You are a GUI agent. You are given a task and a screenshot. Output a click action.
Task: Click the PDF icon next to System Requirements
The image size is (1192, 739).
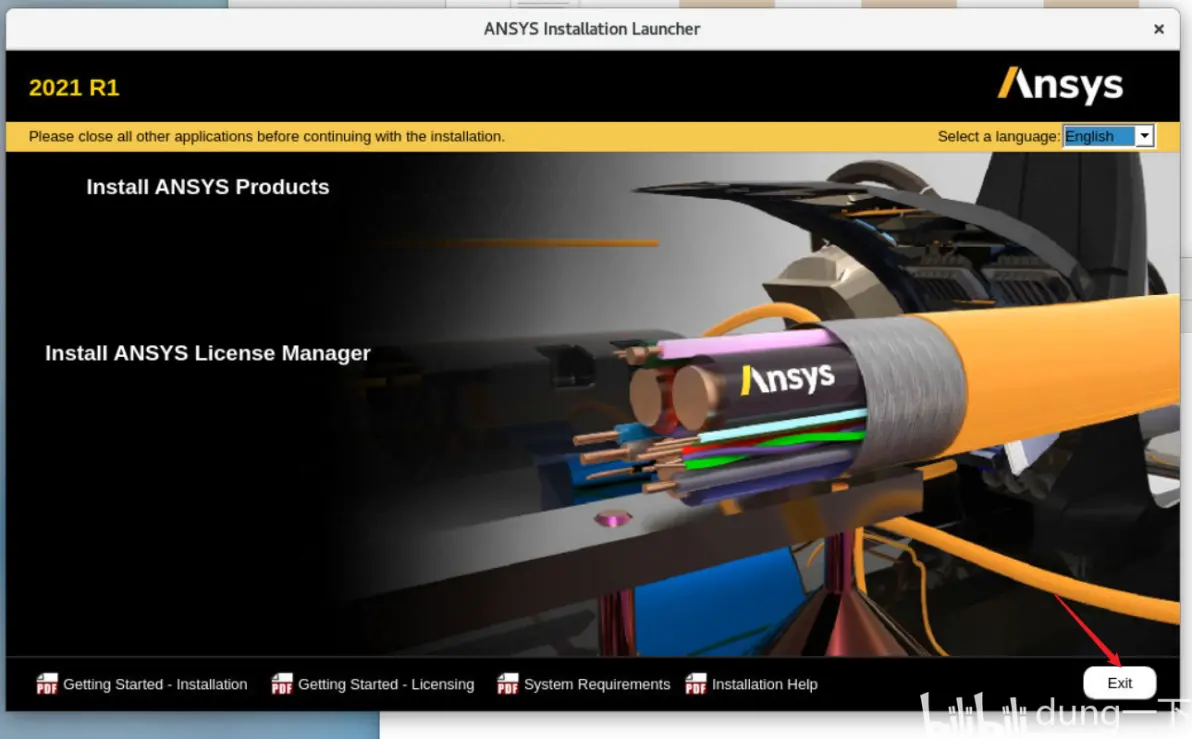coord(508,684)
